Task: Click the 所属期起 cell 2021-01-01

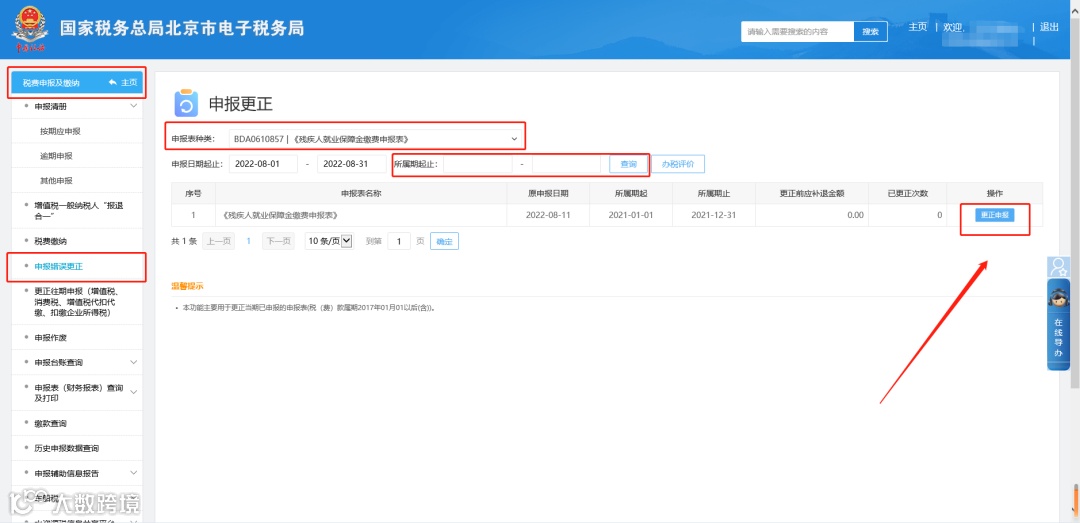Action: (x=630, y=215)
